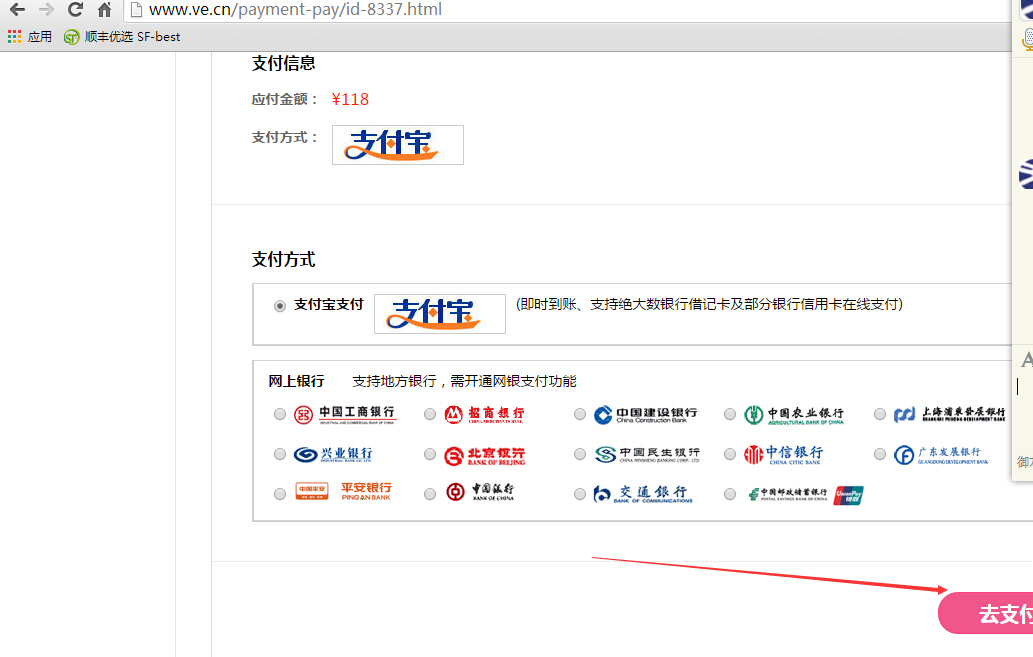The width and height of the screenshot is (1033, 657).
Task: Click the UnionPay 银联 logo
Action: point(849,496)
